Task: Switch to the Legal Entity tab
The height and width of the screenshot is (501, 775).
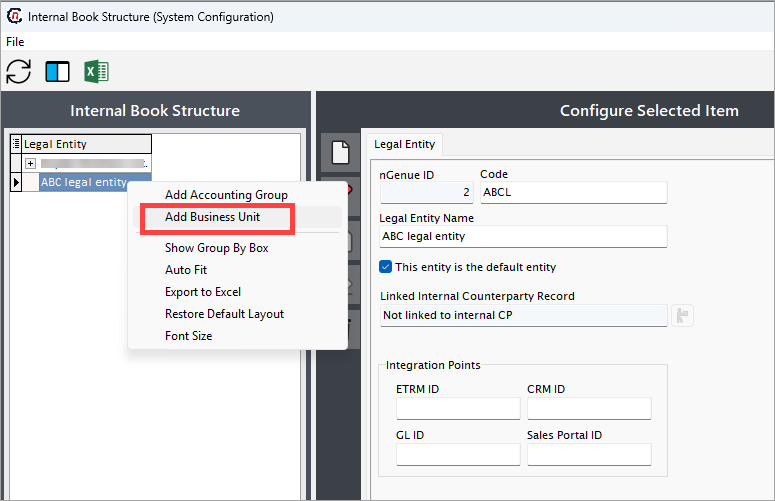Action: click(404, 144)
